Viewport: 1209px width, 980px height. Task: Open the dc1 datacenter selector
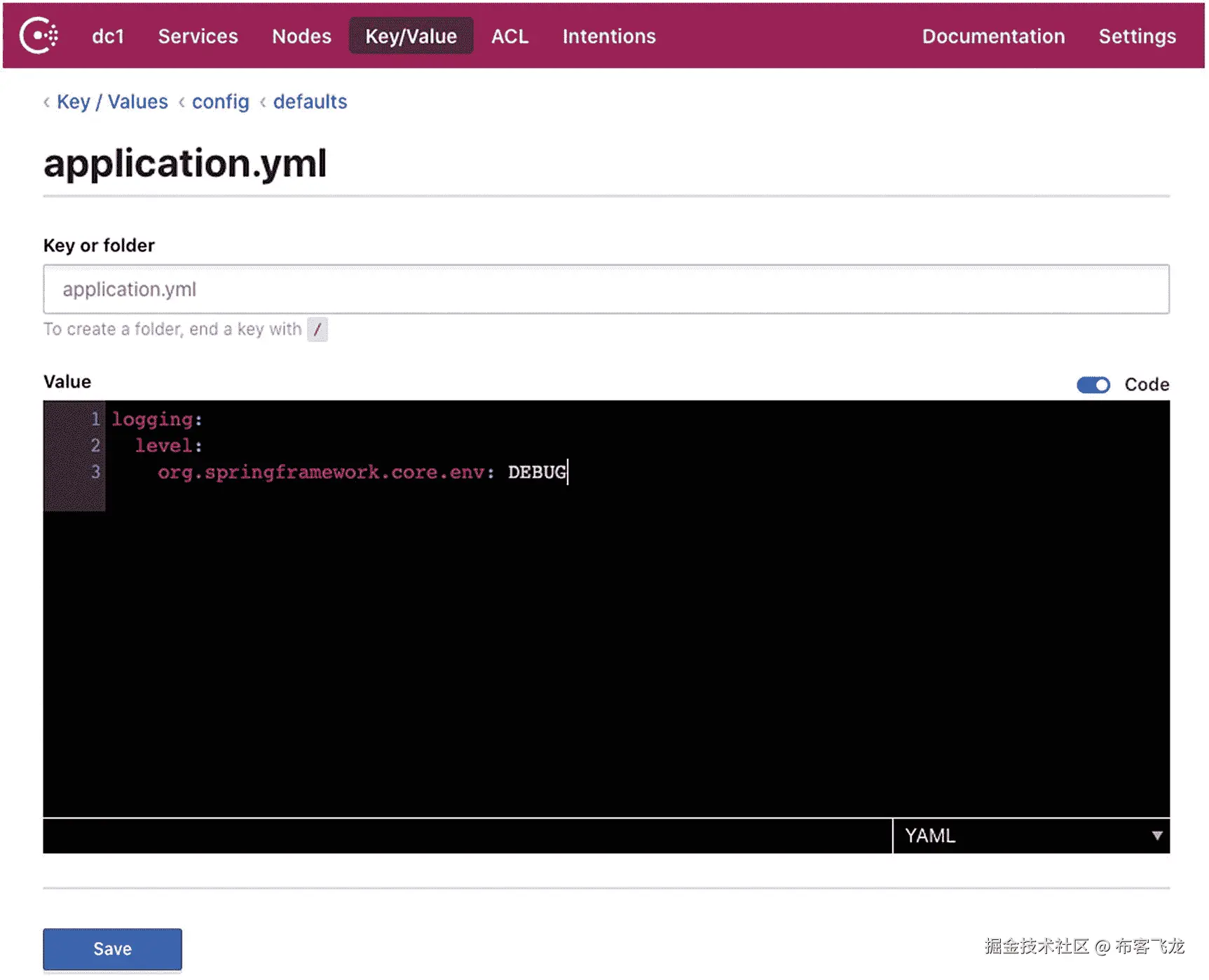click(x=108, y=36)
